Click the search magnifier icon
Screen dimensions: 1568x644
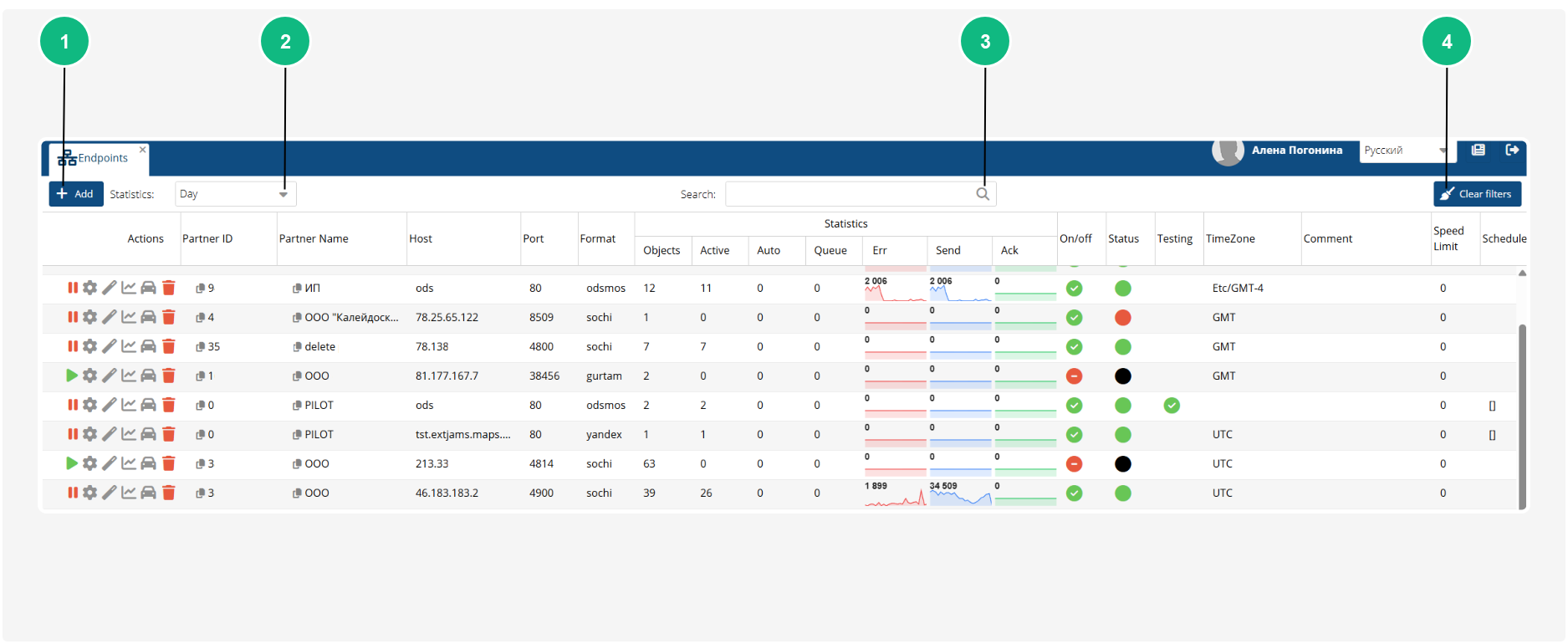(x=983, y=194)
